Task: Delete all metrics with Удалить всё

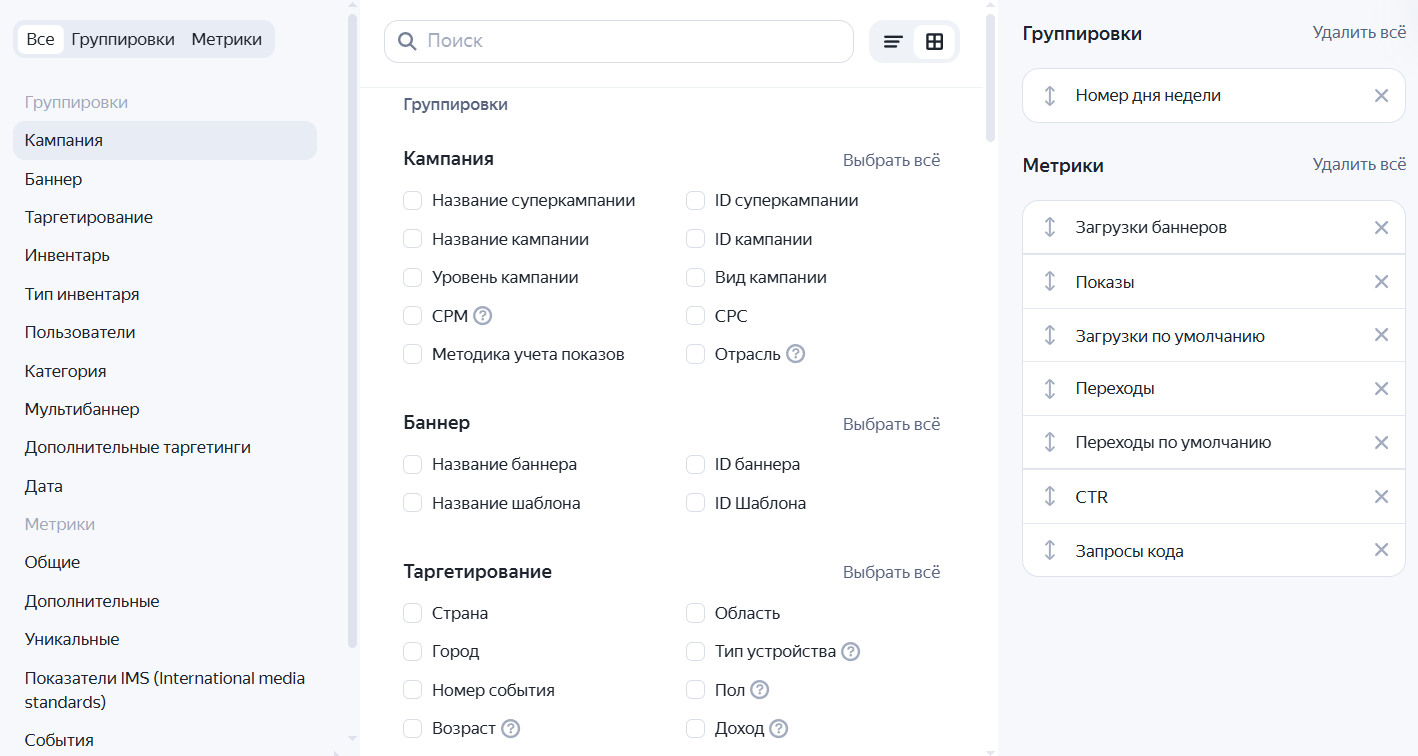Action: tap(1359, 165)
